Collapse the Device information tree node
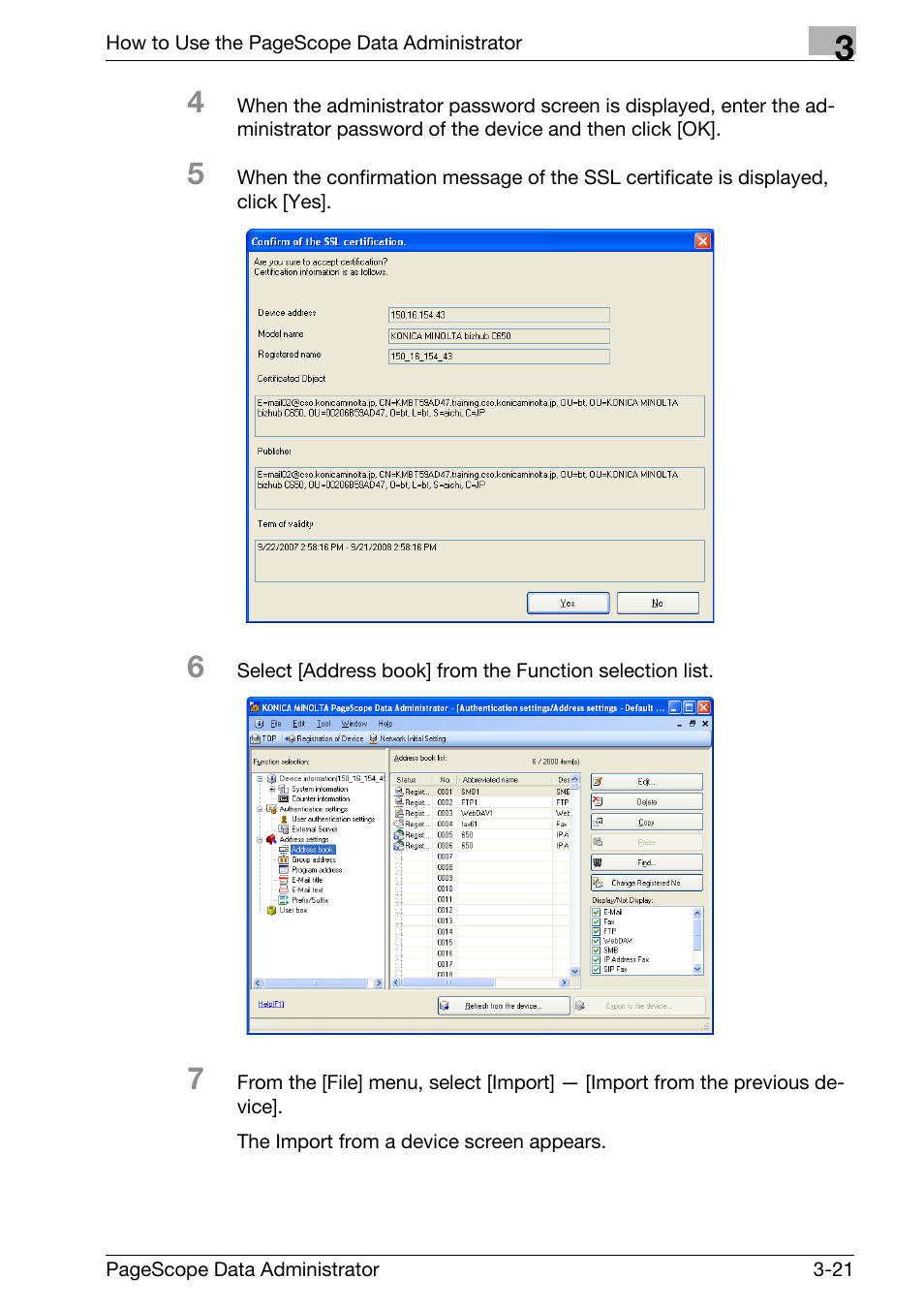Viewport: 924px width, 1310px height. [x=260, y=779]
